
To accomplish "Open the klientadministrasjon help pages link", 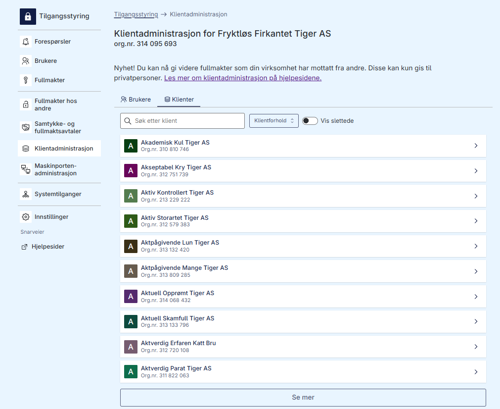I will (243, 78).
